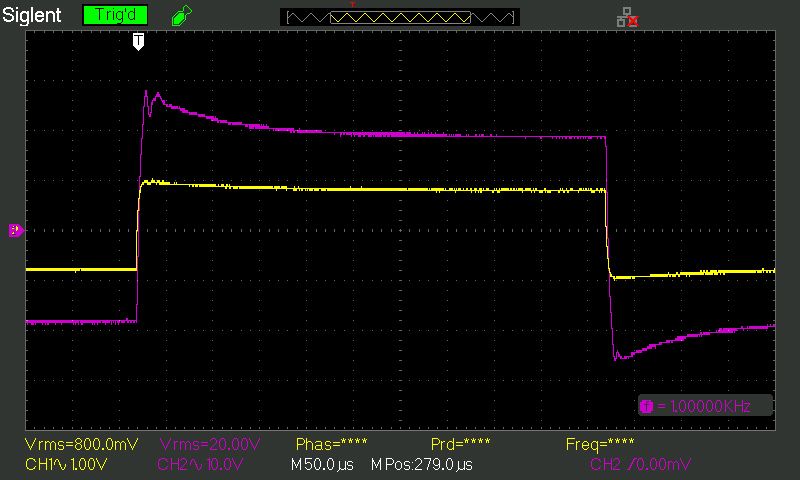Click the magenta frequency counter icon

[646, 406]
